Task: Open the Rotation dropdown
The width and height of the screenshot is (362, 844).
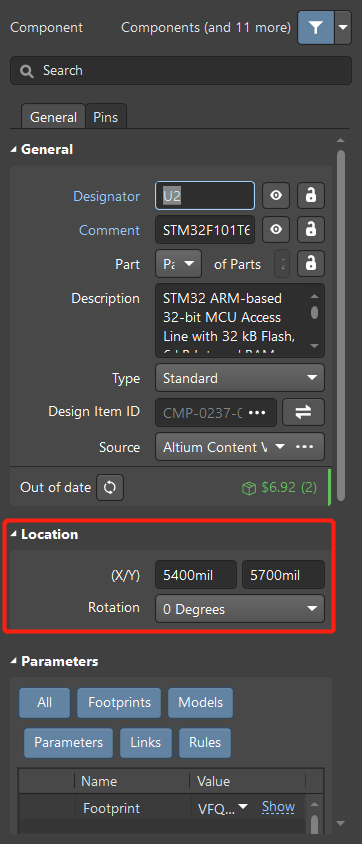Action: [x=240, y=609]
